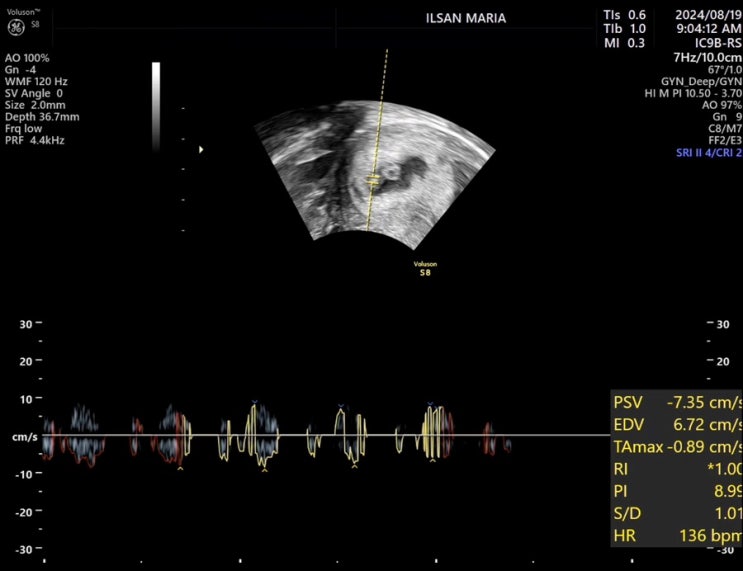
Task: Click the grayscale bar
Action: pyautogui.click(x=156, y=106)
